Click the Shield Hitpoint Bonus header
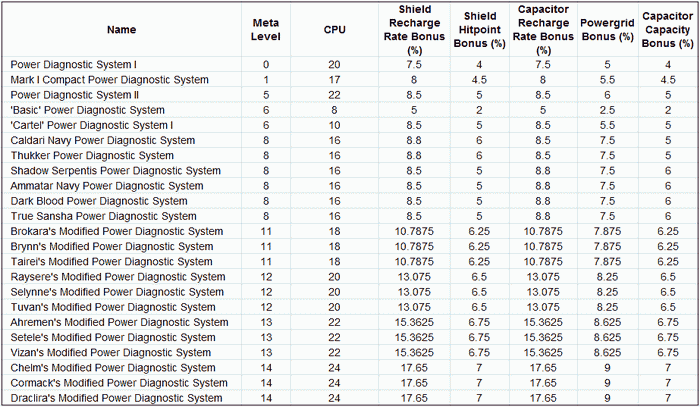Screen dimensions: 700x407 (479, 30)
